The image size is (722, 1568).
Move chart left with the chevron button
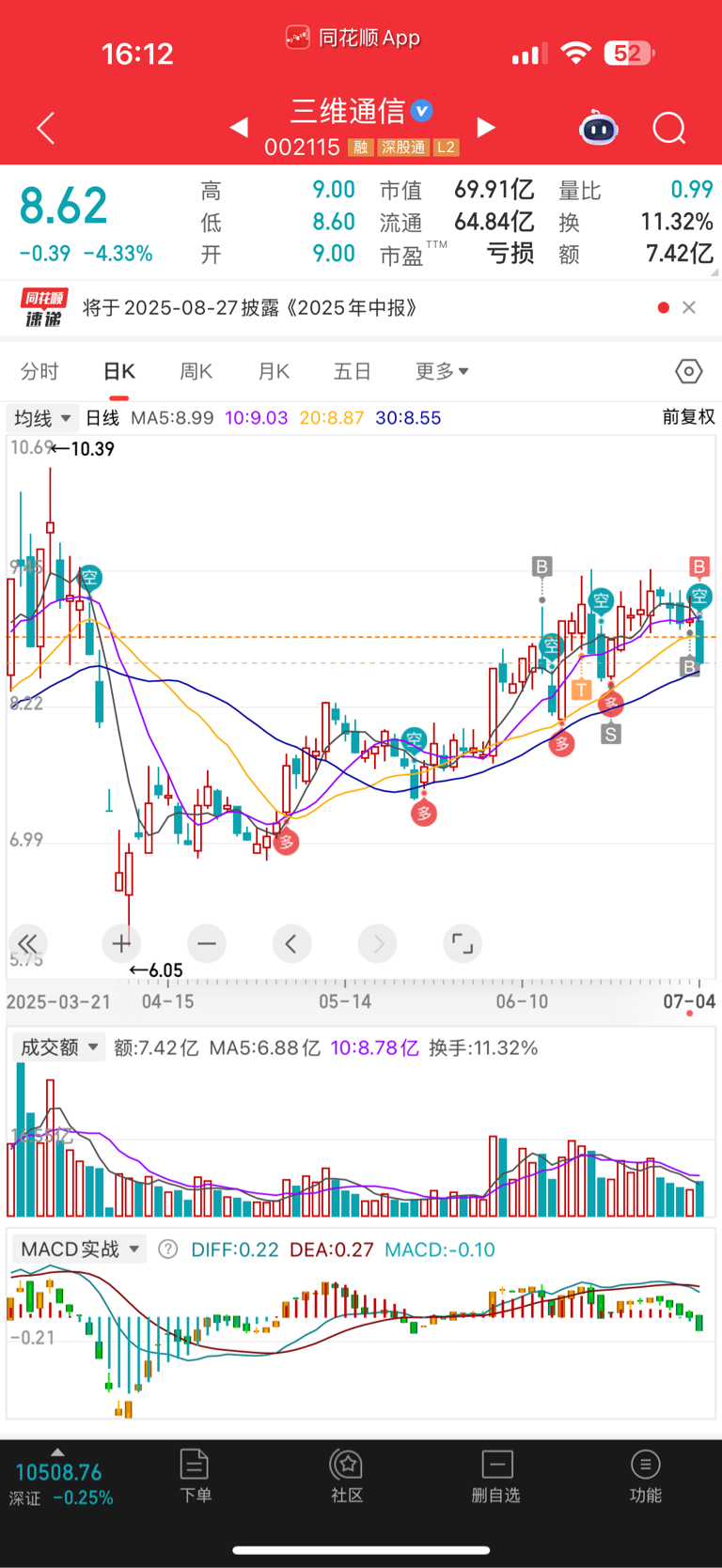291,943
